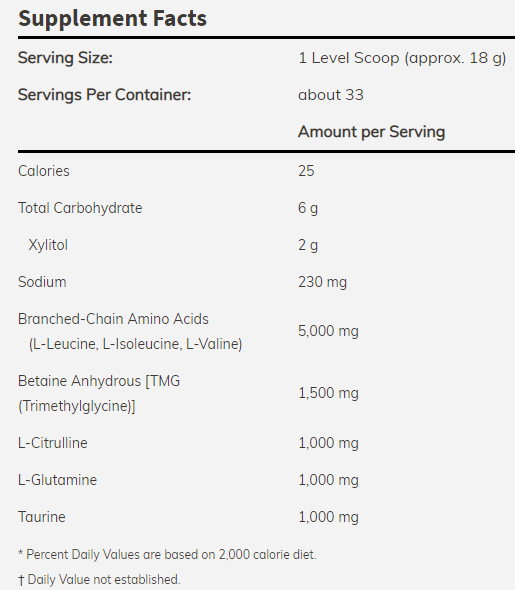
Task: Click the about 33 servings value
Action: pos(331,95)
